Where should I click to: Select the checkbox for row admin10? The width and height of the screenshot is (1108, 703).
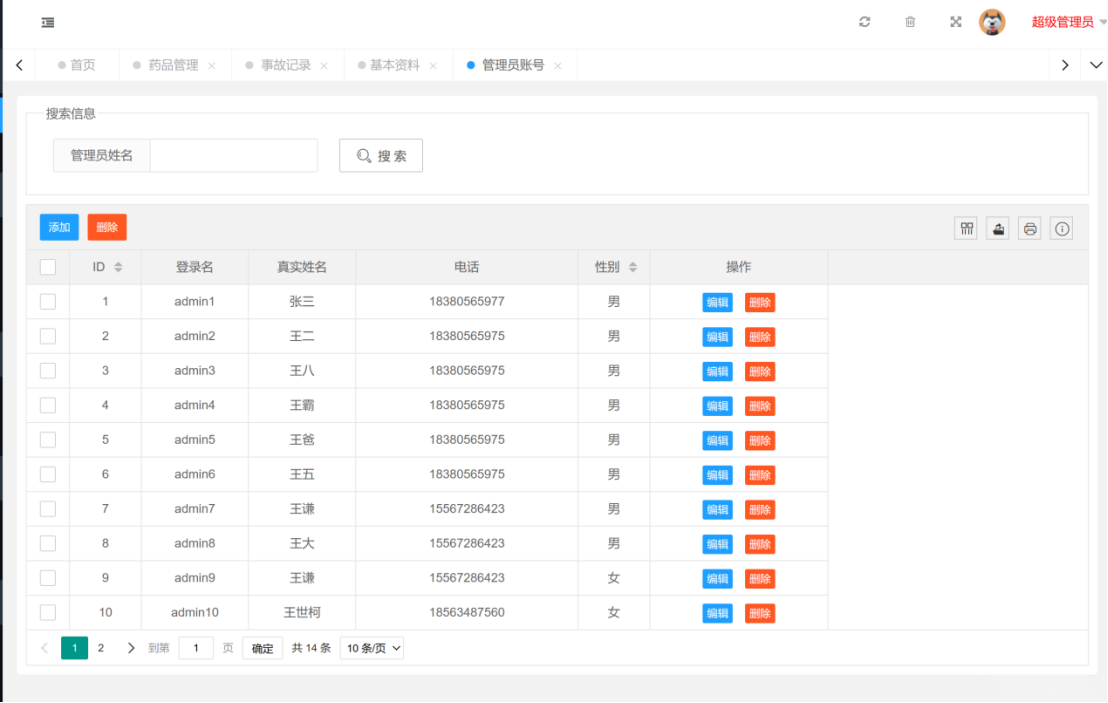pyautogui.click(x=48, y=612)
